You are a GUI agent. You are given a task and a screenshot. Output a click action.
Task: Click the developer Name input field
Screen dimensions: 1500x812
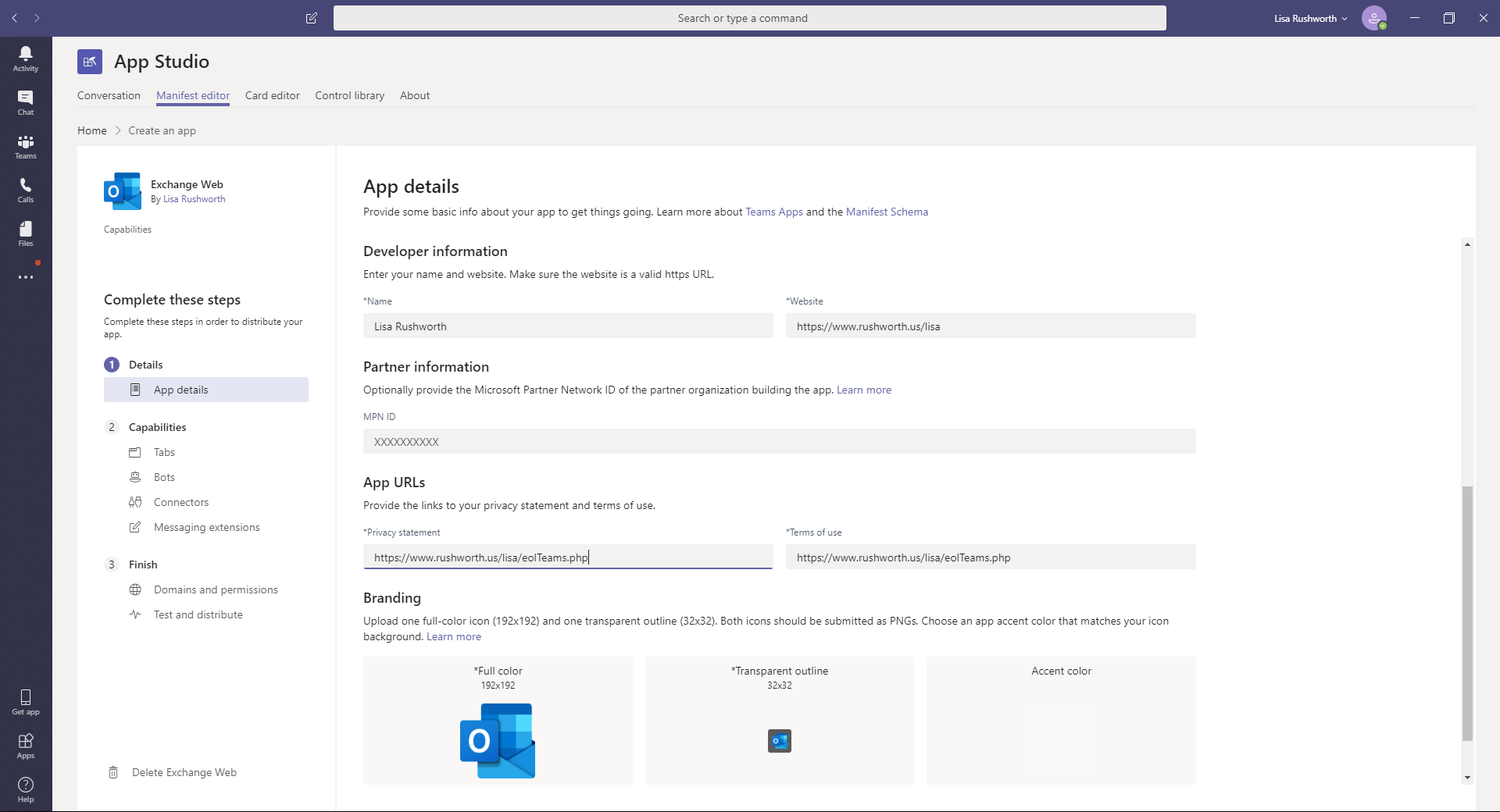[x=568, y=326]
